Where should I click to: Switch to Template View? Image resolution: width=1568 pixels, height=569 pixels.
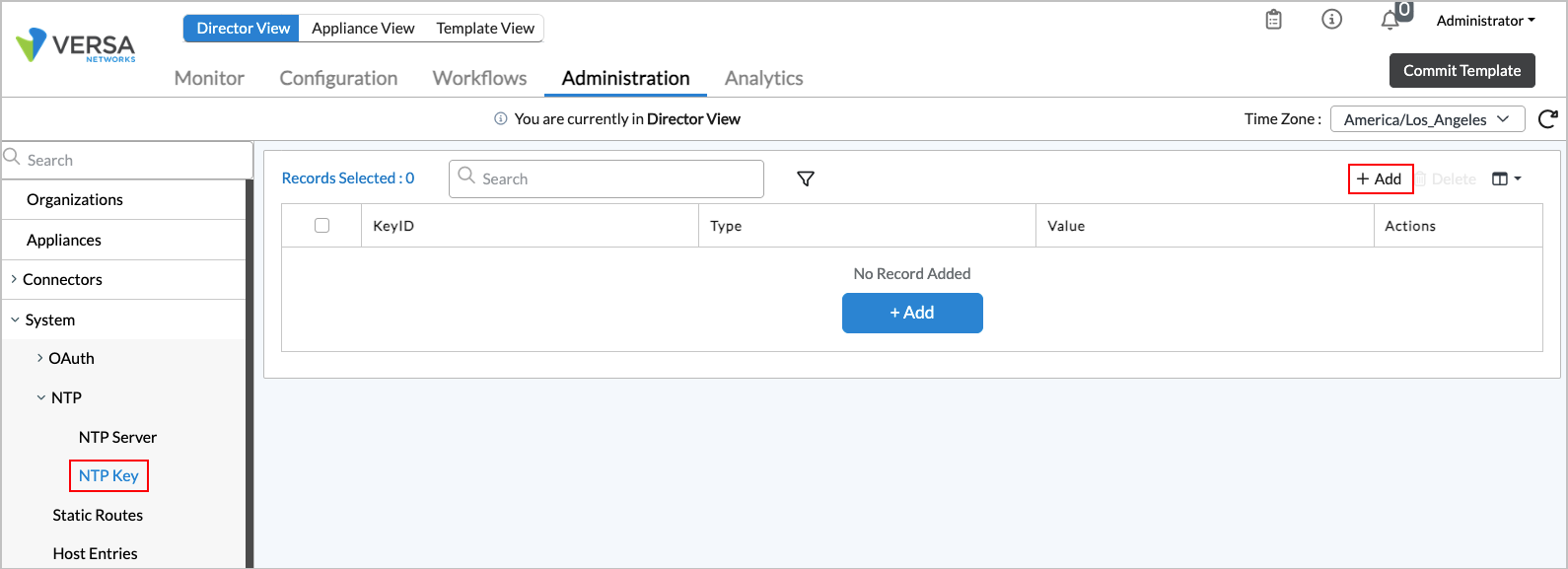[x=485, y=29]
